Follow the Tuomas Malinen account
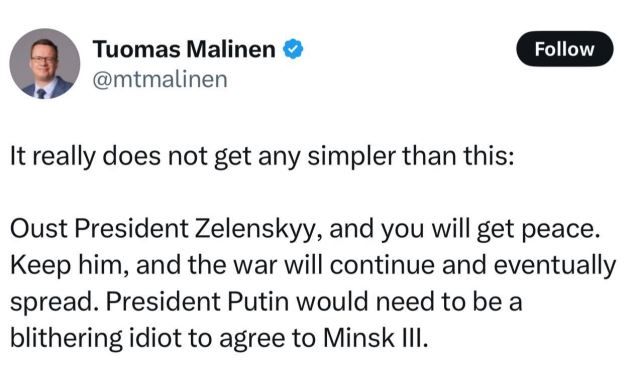Screen dimensions: 635x365 coord(565,49)
